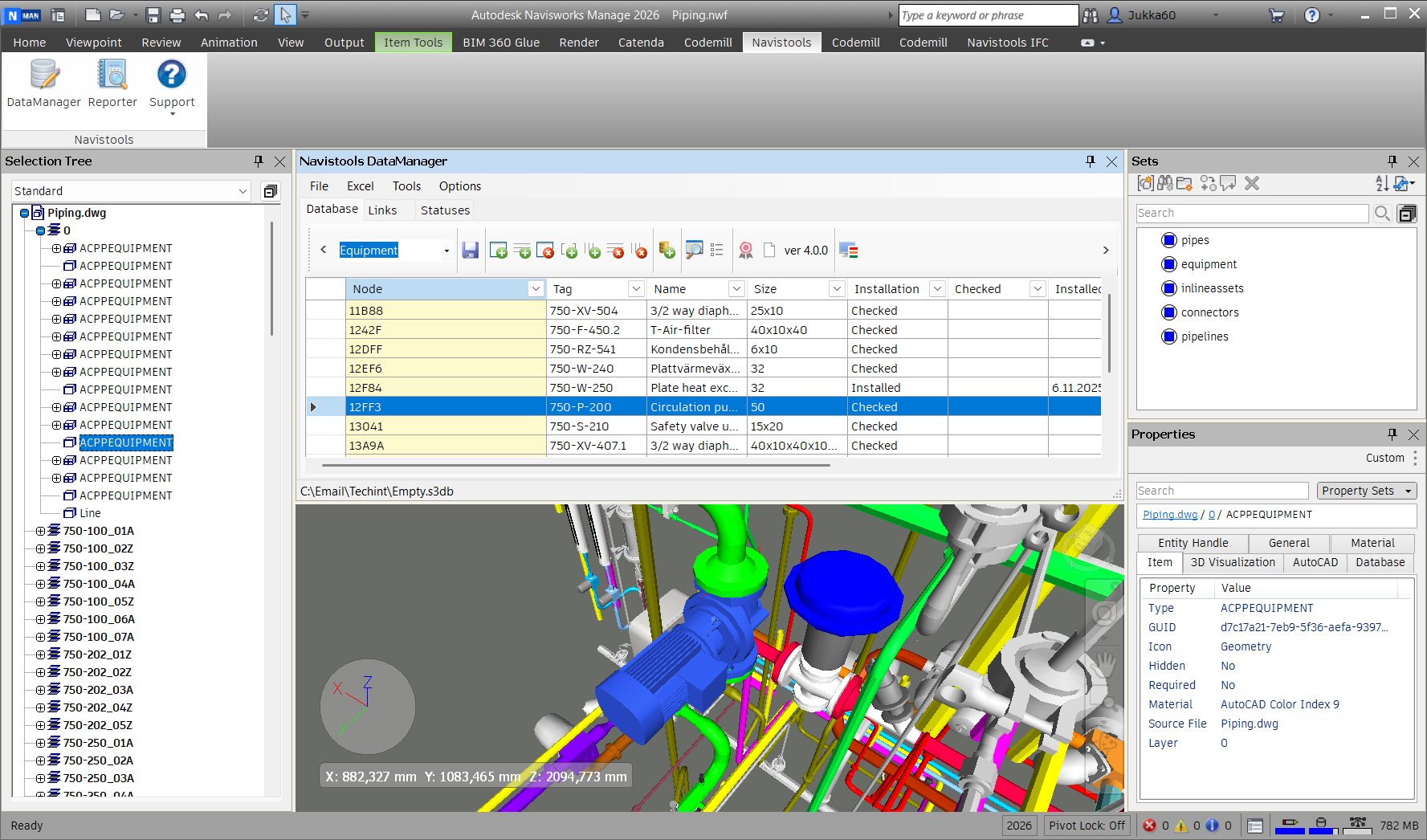Click the Save Selection icon in Sets

tap(1145, 184)
